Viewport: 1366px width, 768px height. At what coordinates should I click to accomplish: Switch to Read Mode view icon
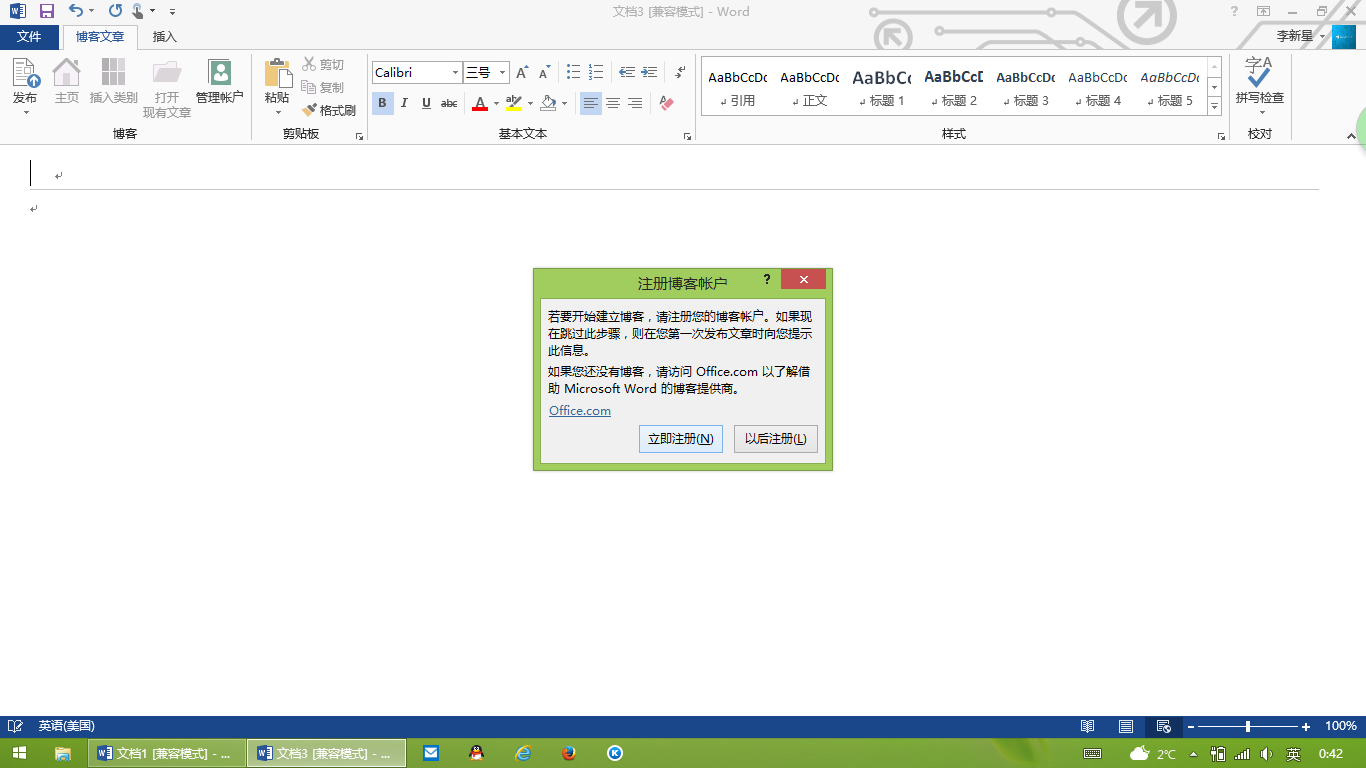1087,726
